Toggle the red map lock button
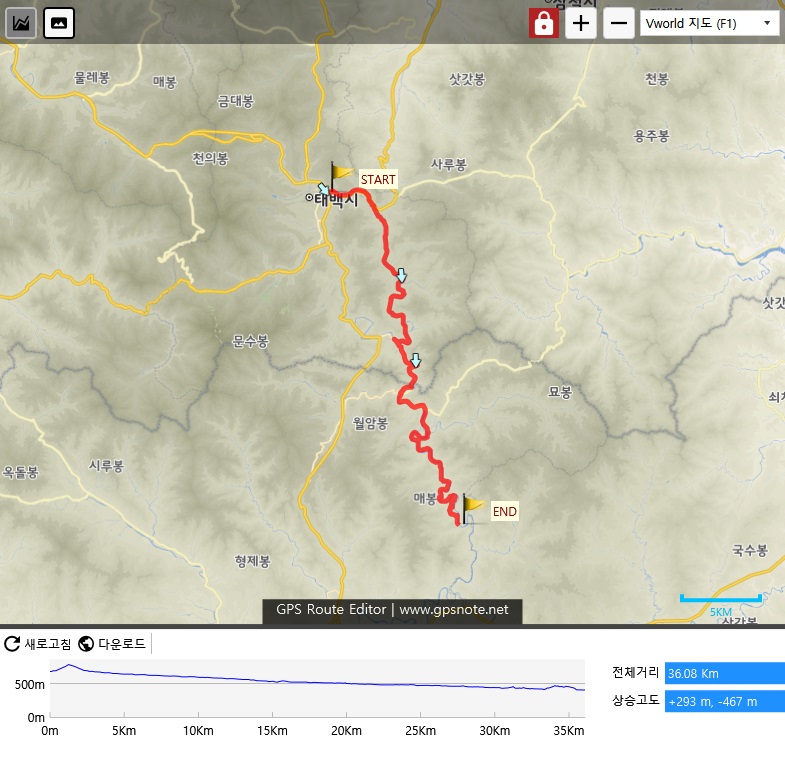This screenshot has width=785, height=757. click(544, 23)
